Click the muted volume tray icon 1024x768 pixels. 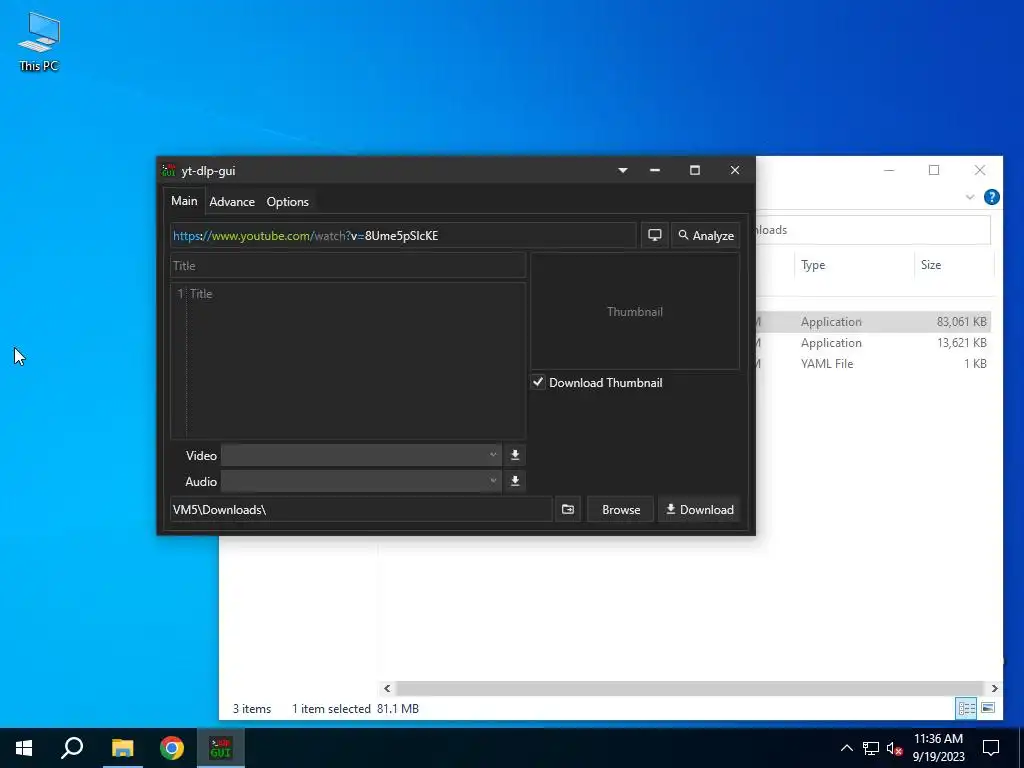click(894, 748)
